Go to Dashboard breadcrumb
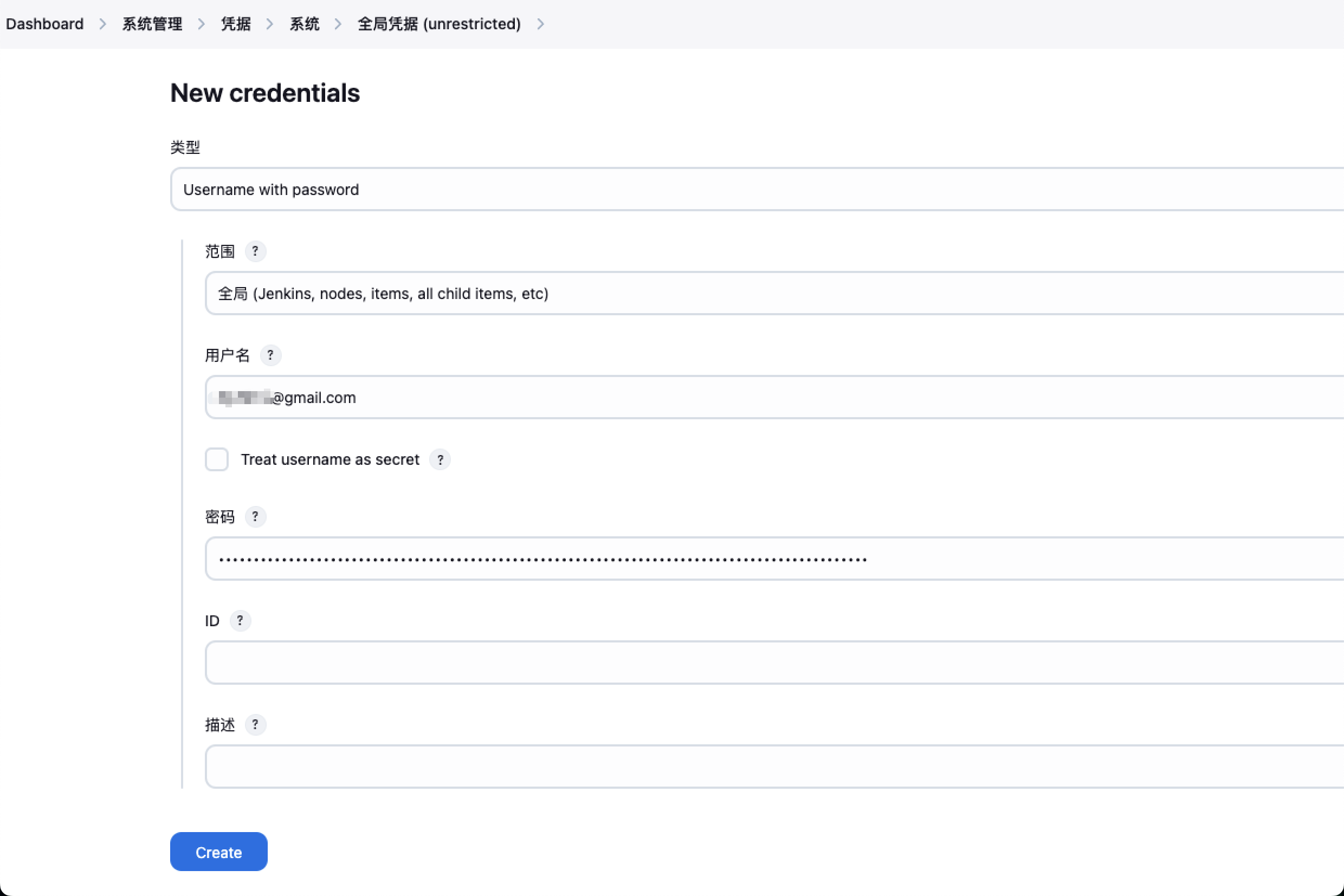Viewport: 1344px width, 896px height. click(x=44, y=24)
